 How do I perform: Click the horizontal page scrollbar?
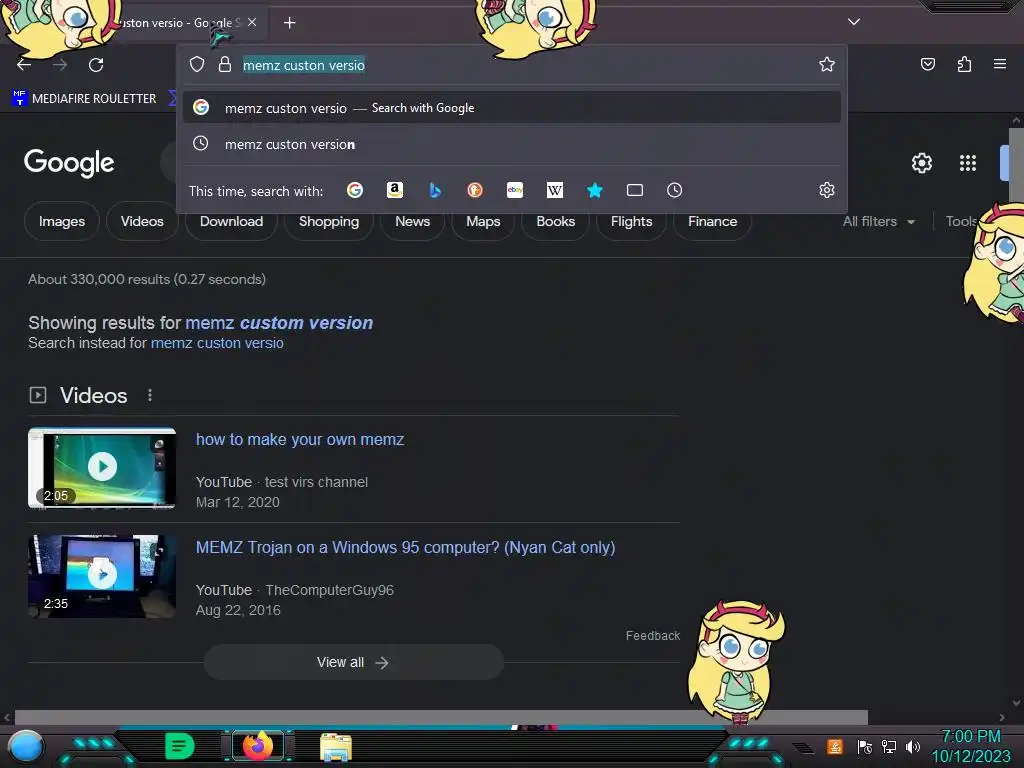(x=441, y=717)
